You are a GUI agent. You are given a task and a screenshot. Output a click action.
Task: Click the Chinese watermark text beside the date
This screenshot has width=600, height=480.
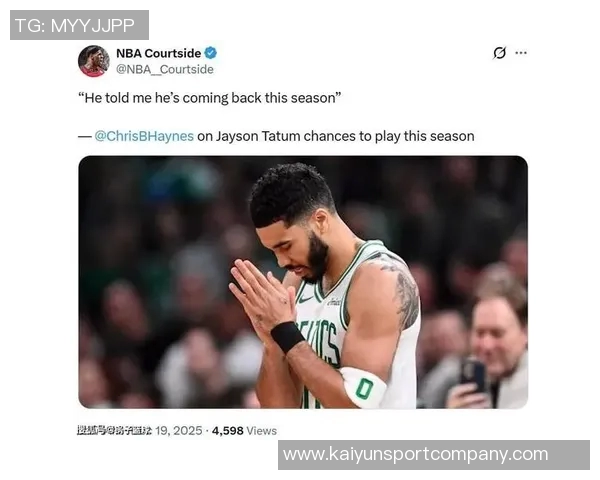[114, 431]
